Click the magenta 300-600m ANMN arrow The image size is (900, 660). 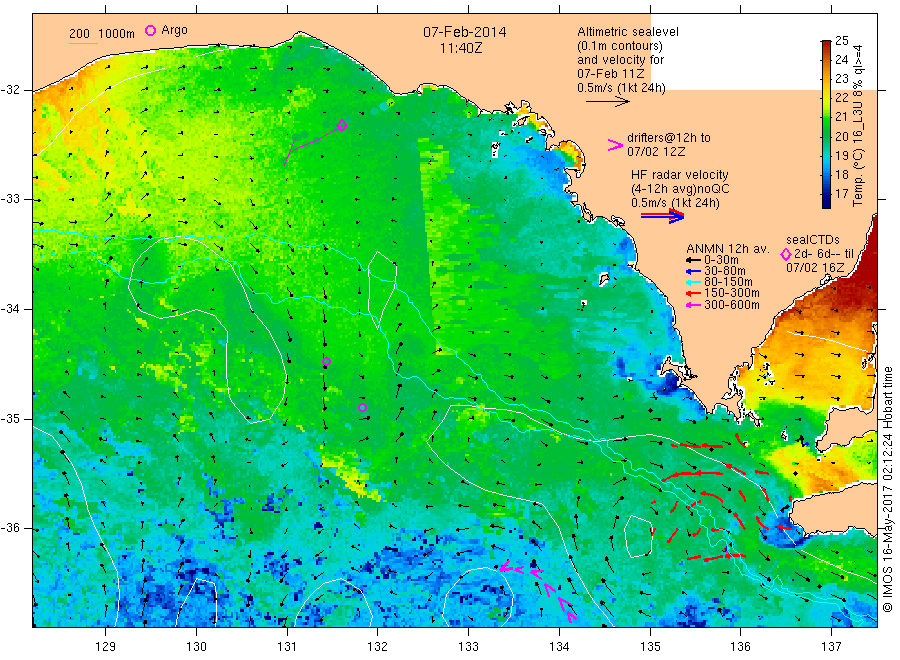click(693, 305)
